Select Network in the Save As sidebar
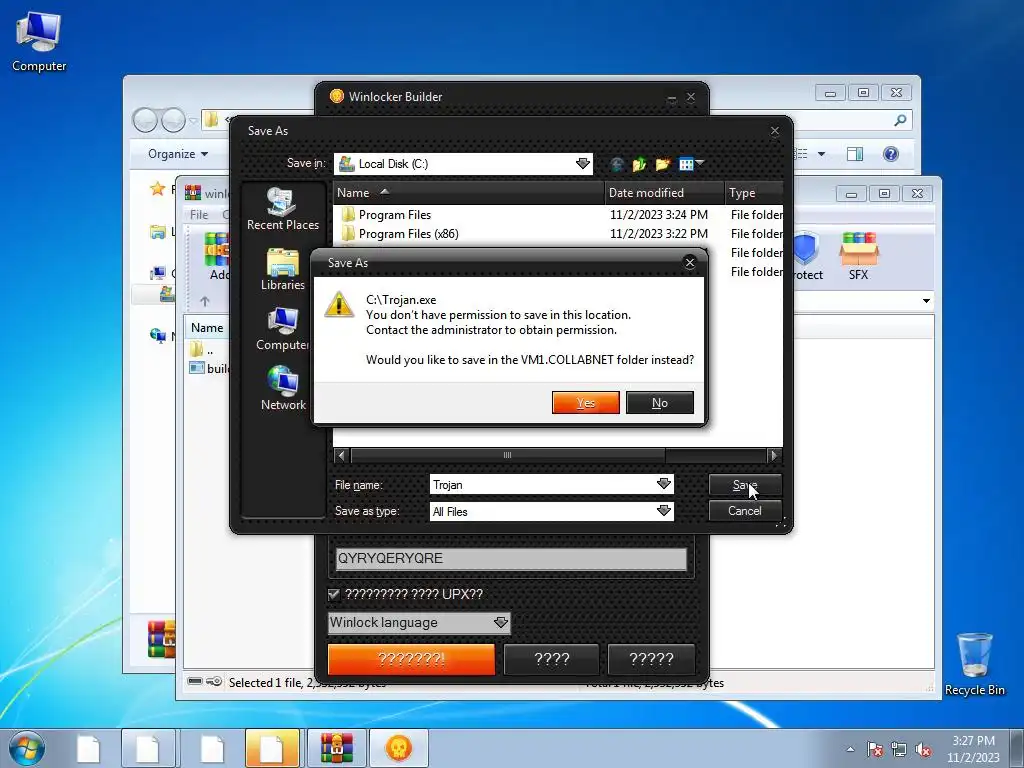This screenshot has width=1024, height=768. coord(283,389)
